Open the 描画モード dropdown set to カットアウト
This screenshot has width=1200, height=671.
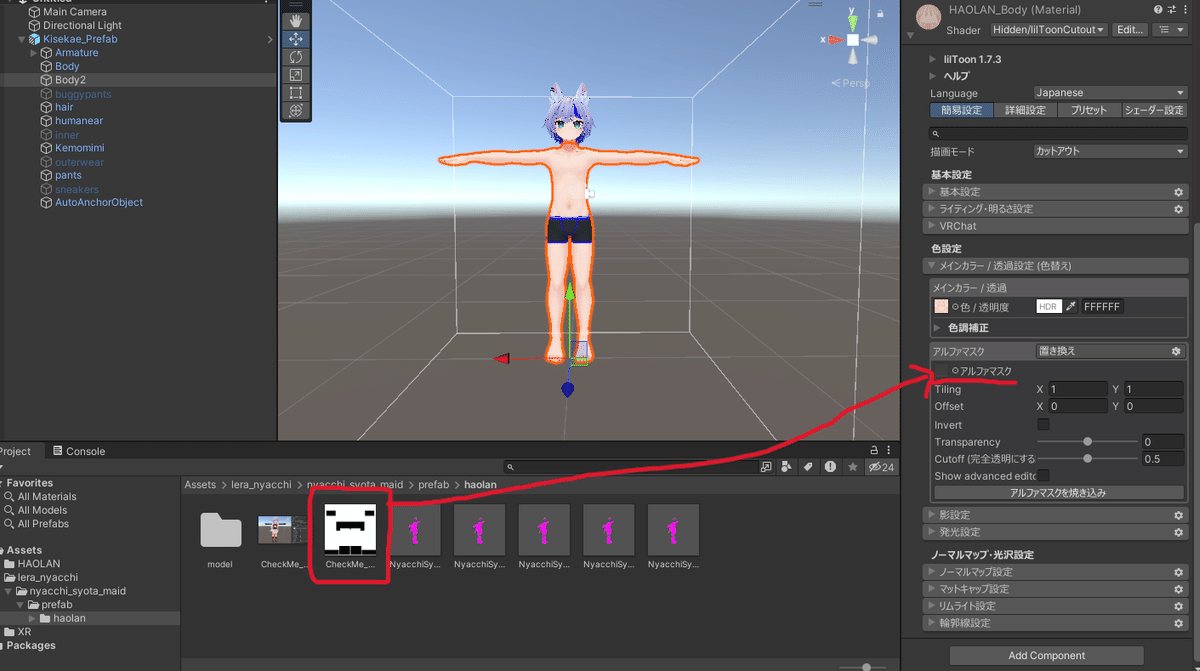[1109, 152]
